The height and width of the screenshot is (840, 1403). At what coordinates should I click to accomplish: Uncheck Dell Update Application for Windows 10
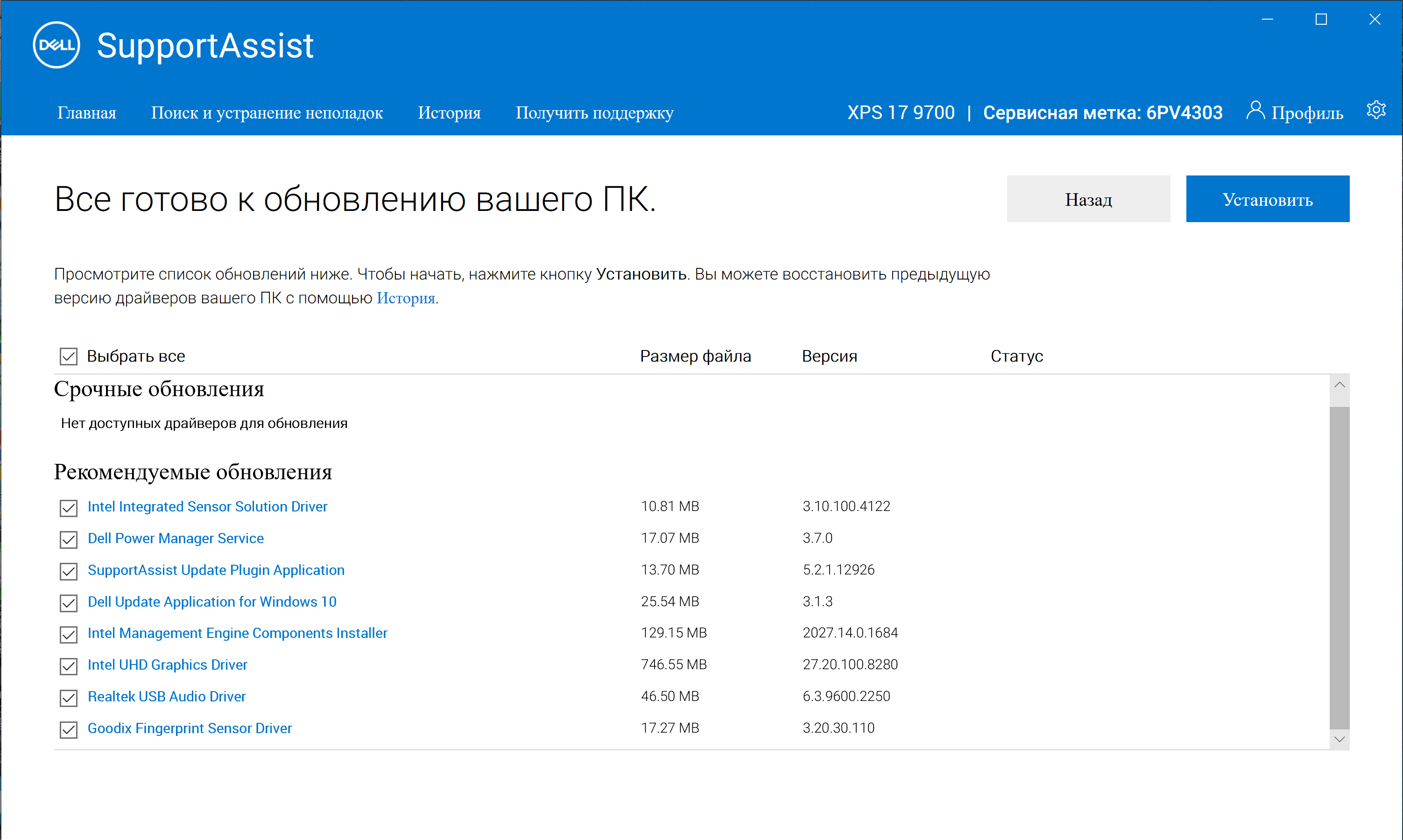[x=69, y=603]
